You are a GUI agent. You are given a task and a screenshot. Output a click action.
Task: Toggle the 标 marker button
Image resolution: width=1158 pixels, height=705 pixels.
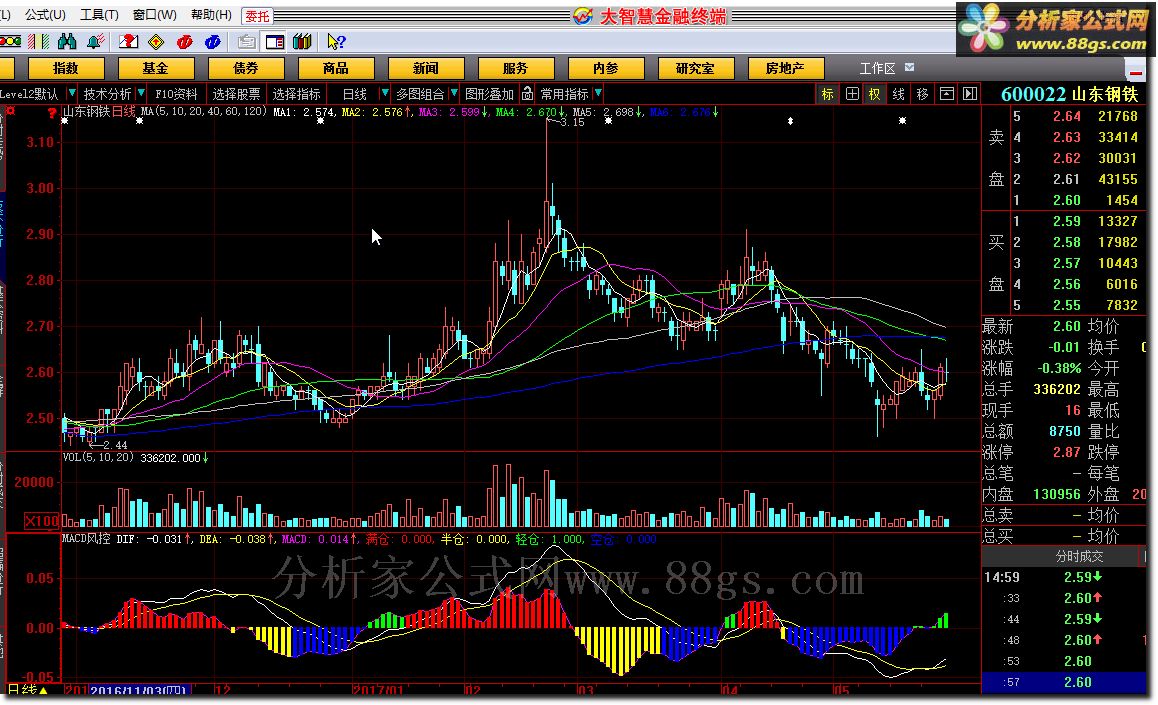pos(828,94)
